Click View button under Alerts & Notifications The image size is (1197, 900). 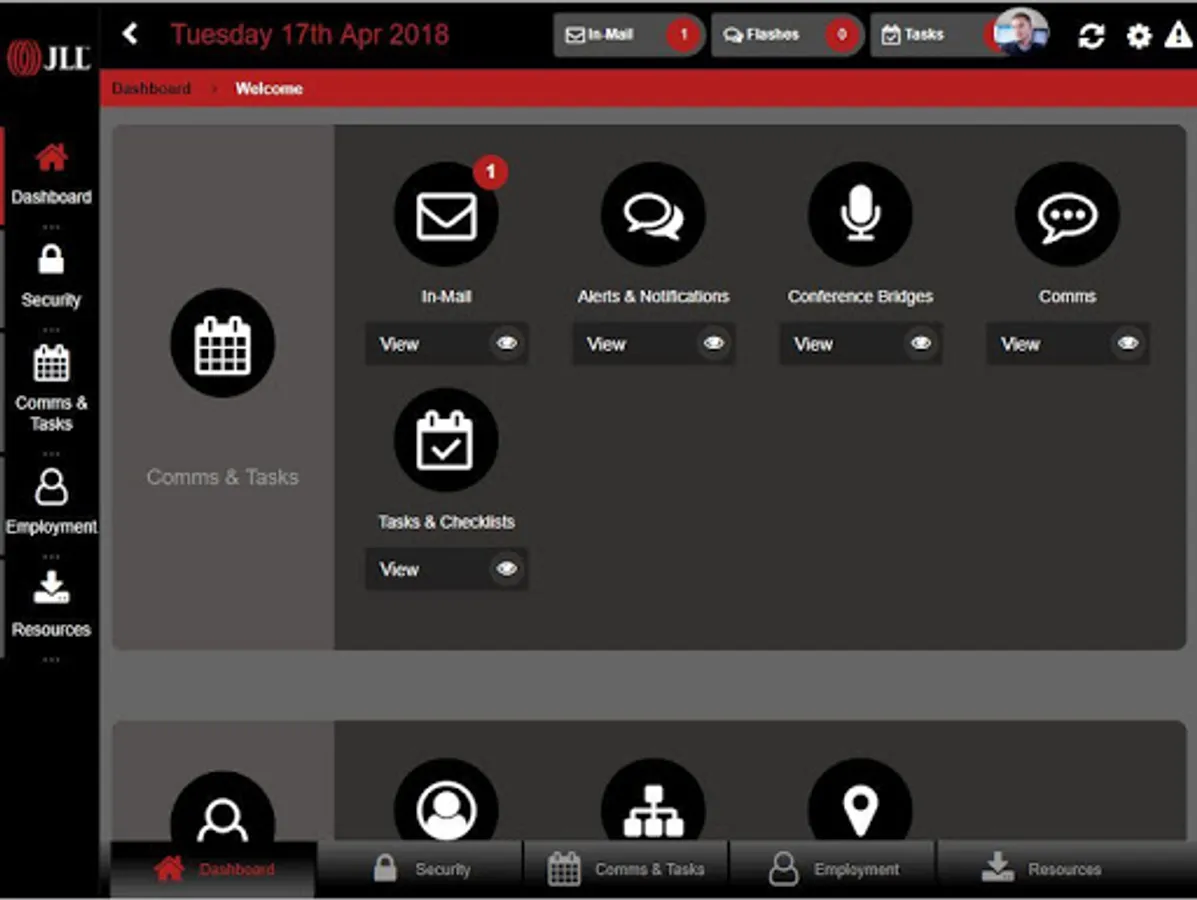[x=653, y=344]
